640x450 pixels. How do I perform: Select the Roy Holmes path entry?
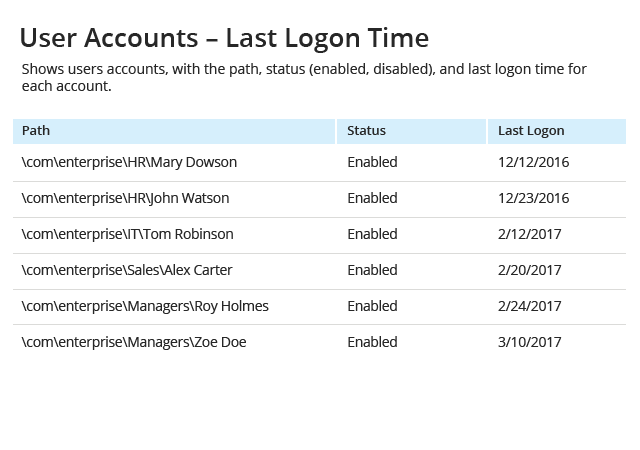pyautogui.click(x=145, y=306)
